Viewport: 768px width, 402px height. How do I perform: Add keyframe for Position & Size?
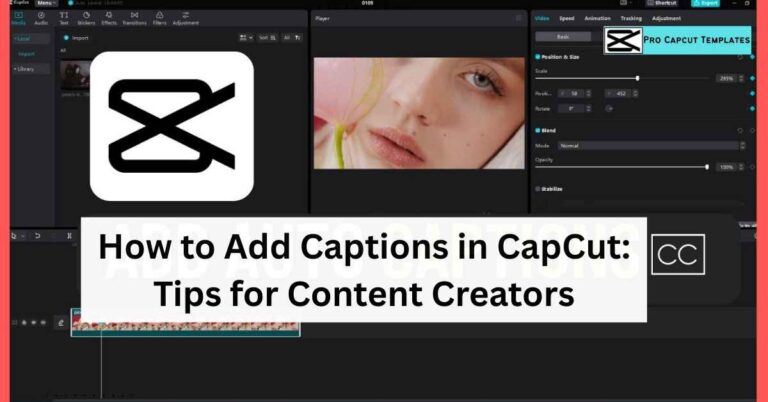click(752, 57)
